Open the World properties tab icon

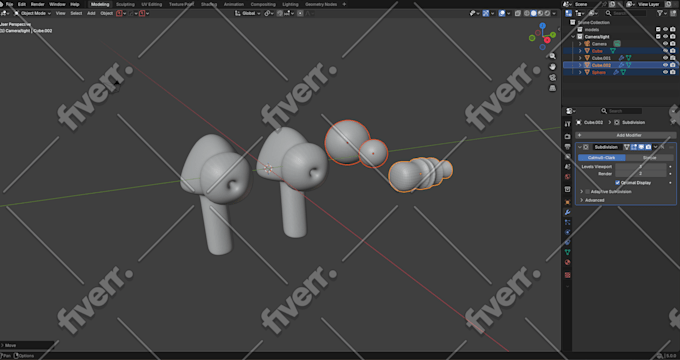(x=567, y=177)
